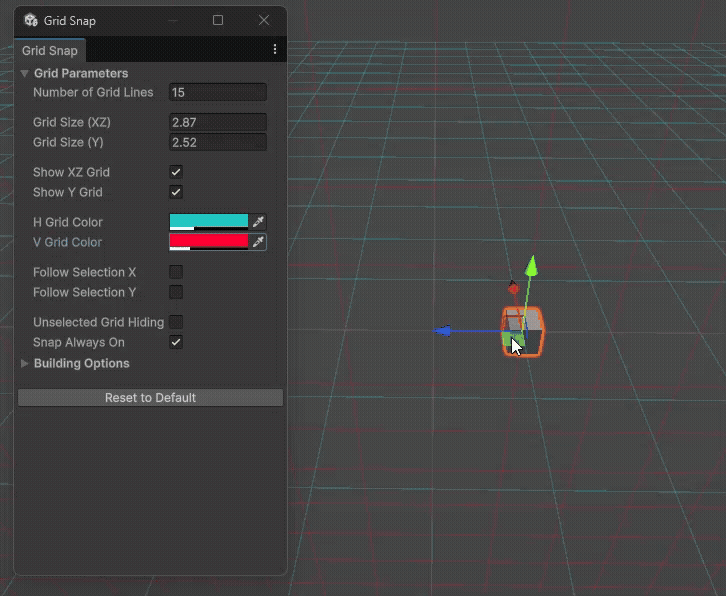The height and width of the screenshot is (596, 726).
Task: Click the Grid Snap window title icon
Action: tap(31, 20)
